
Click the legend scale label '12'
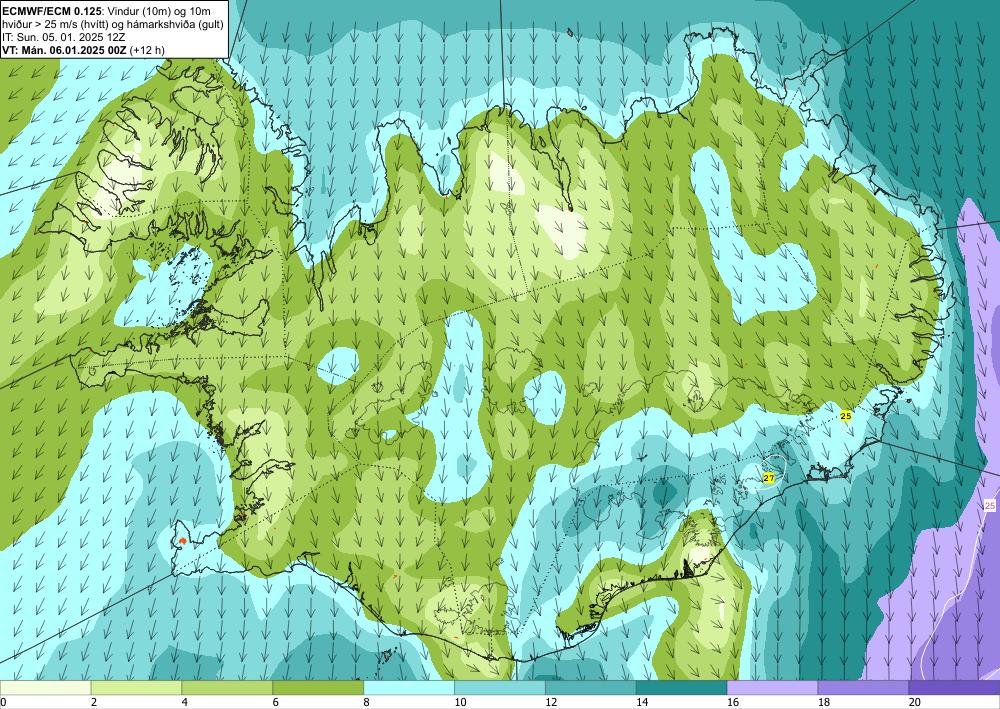(551, 702)
